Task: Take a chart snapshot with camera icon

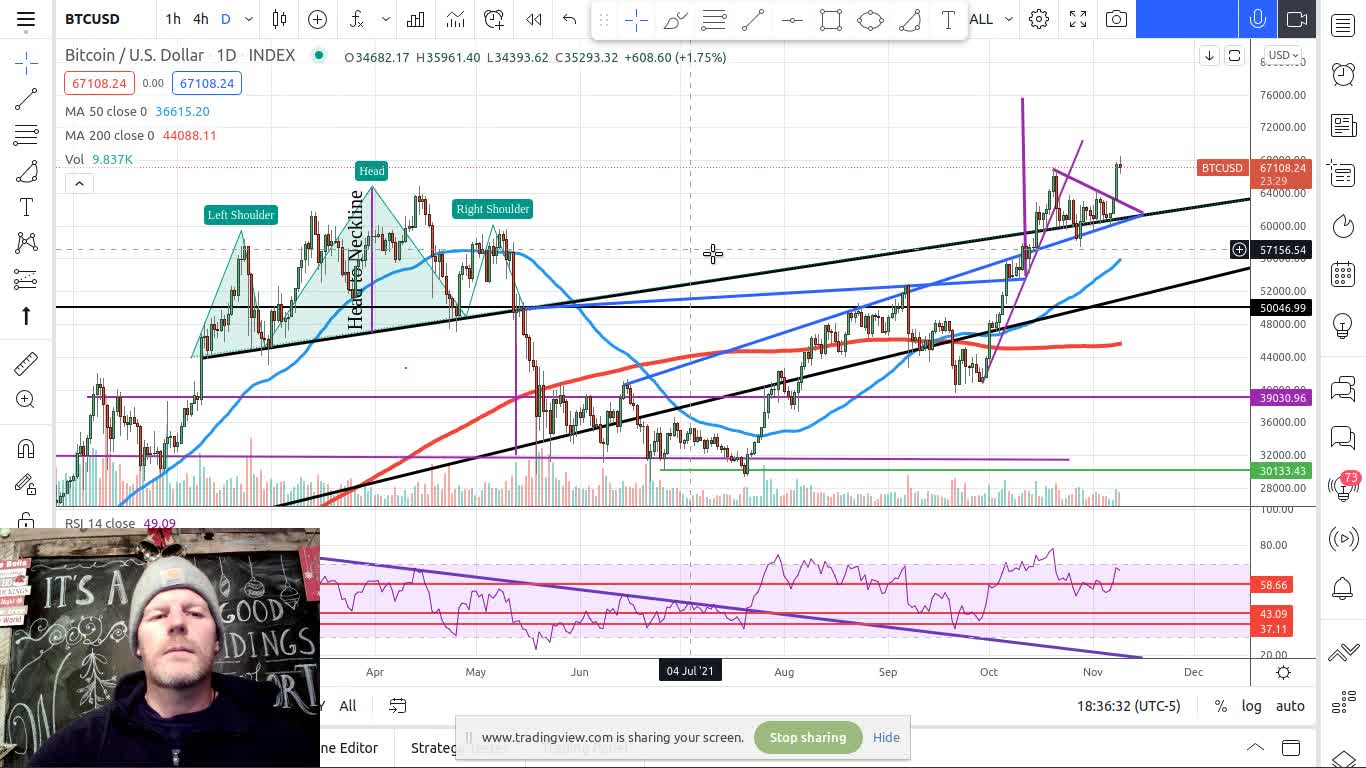Action: 1116,19
